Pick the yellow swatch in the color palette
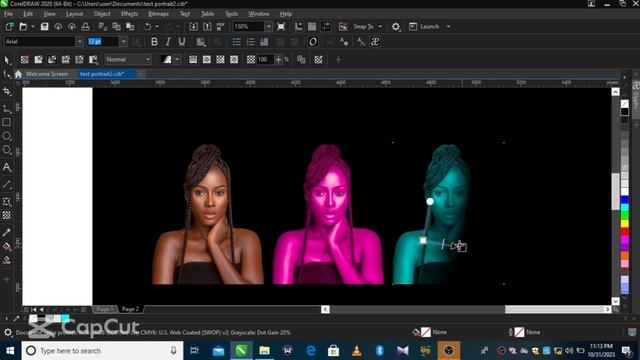Screen dimensions: 640x360 (624, 224)
